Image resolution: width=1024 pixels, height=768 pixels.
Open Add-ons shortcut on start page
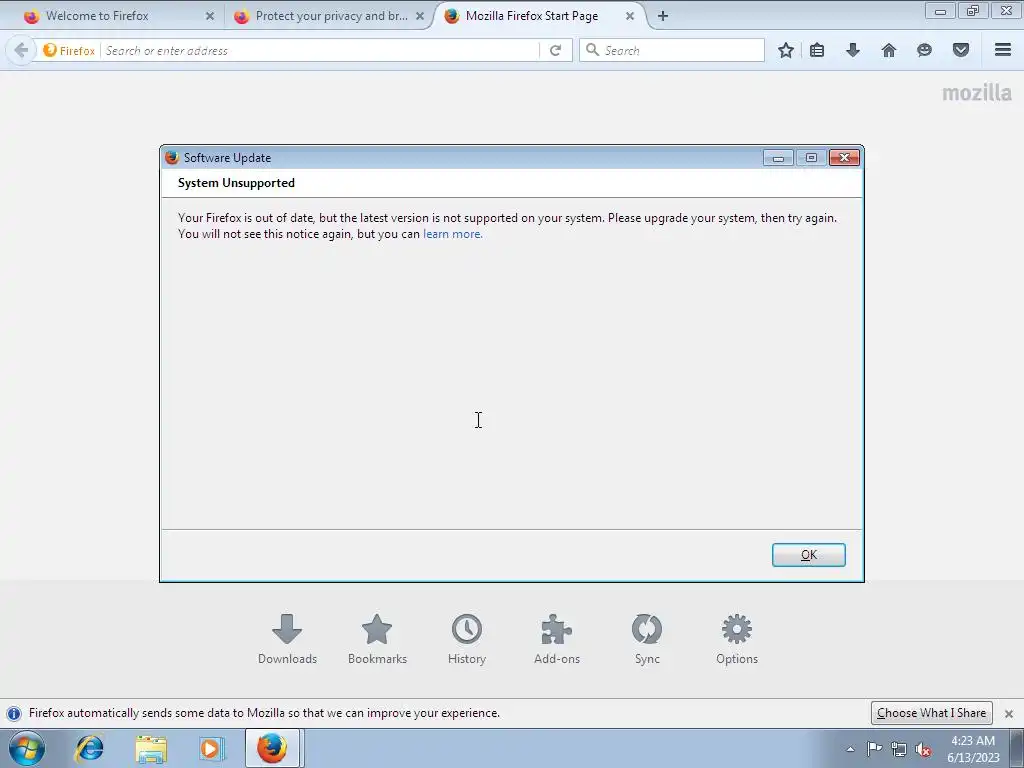(556, 639)
